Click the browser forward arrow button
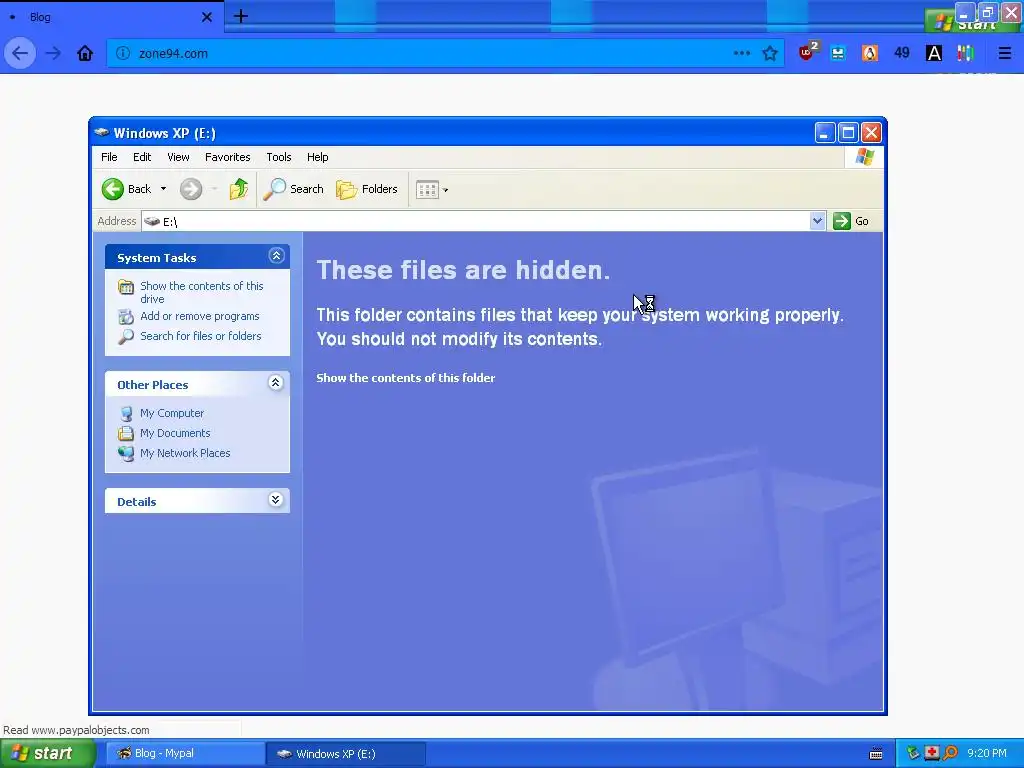 tap(54, 54)
